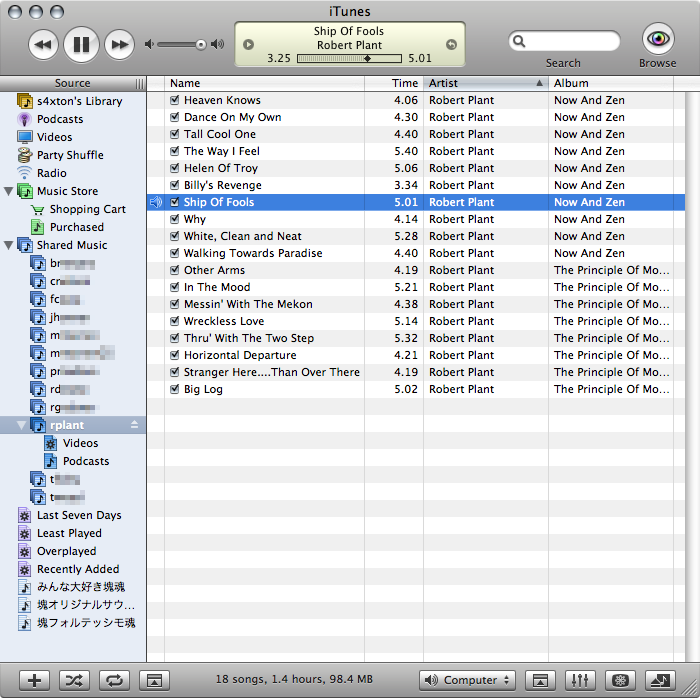Open the Computer speaker output dropdown
Viewport: 700px width, 698px height.
(x=467, y=680)
